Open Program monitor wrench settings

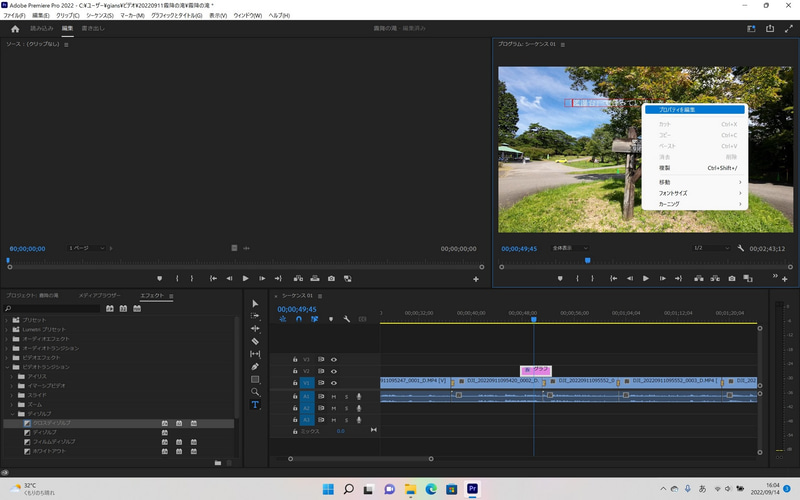[741, 248]
